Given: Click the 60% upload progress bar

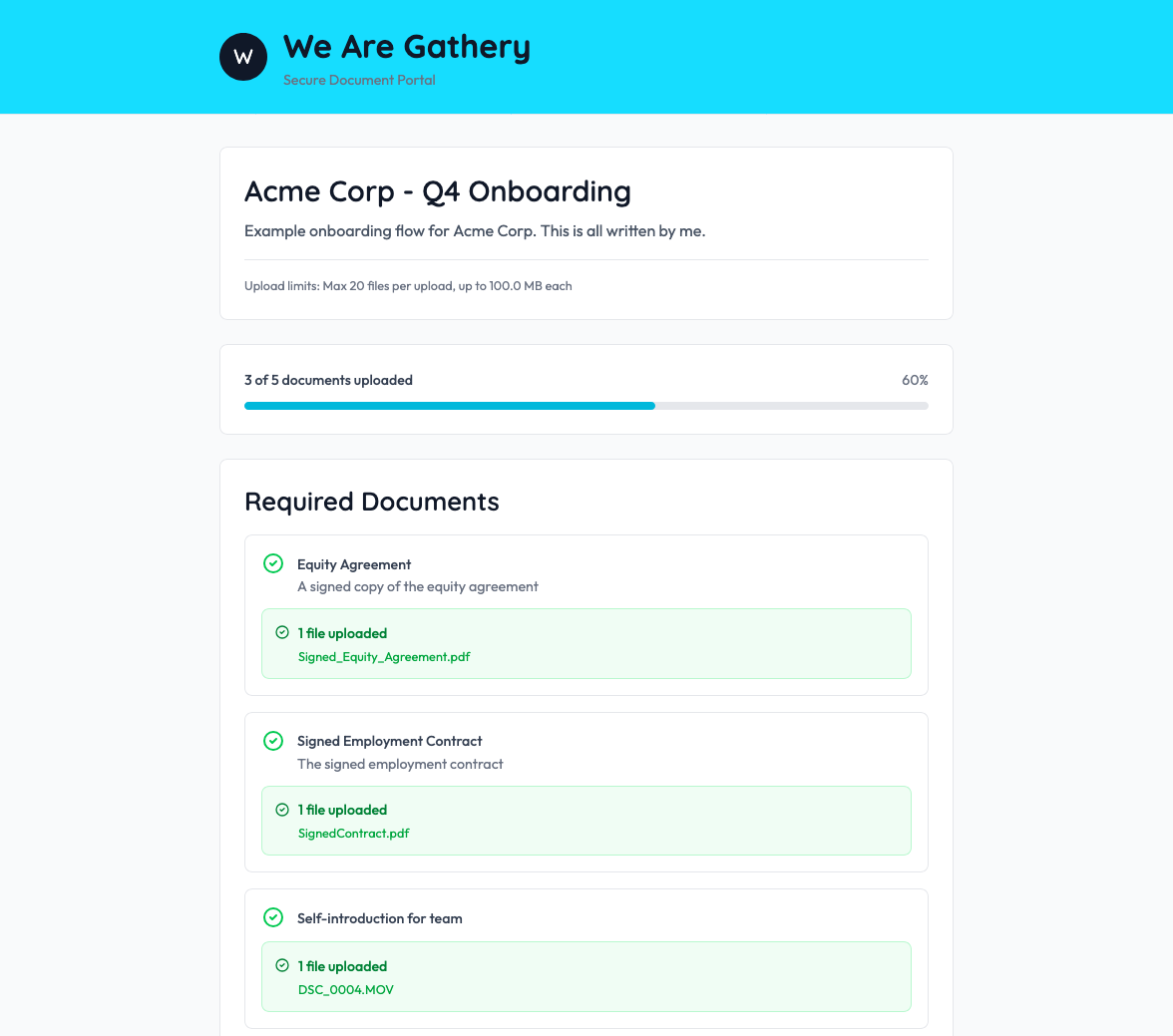Looking at the screenshot, I should pos(586,406).
